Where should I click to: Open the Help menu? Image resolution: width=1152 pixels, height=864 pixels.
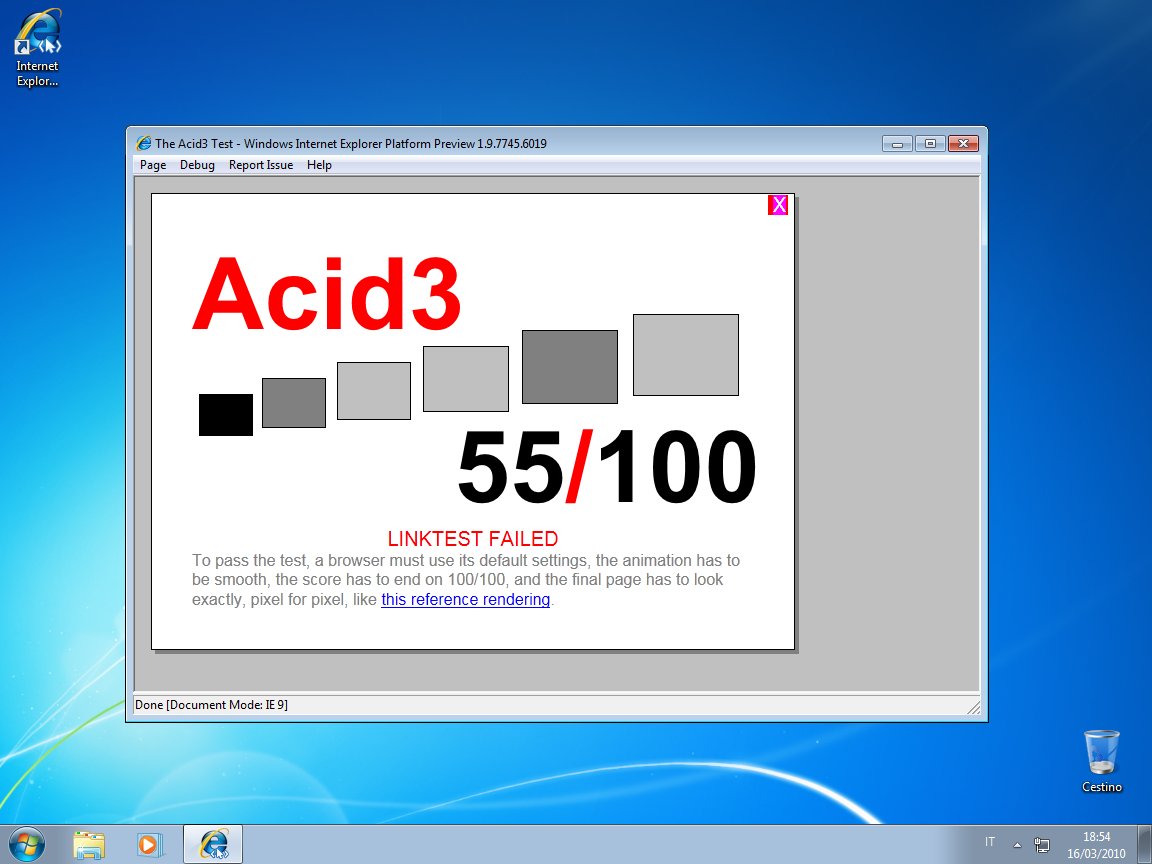[319, 165]
